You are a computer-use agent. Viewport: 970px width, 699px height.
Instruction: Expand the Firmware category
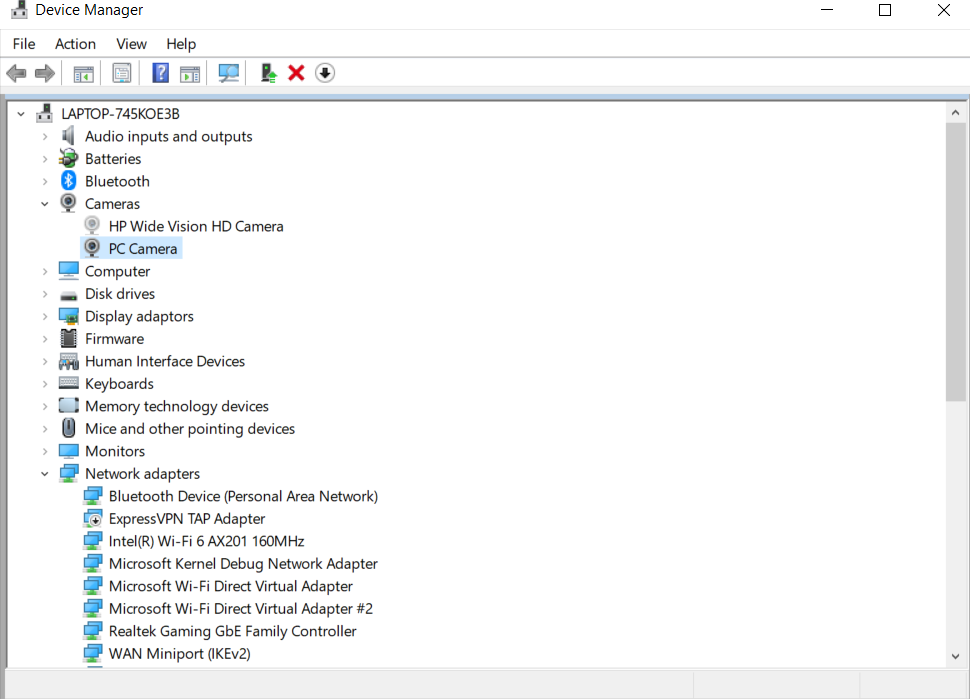tap(45, 339)
